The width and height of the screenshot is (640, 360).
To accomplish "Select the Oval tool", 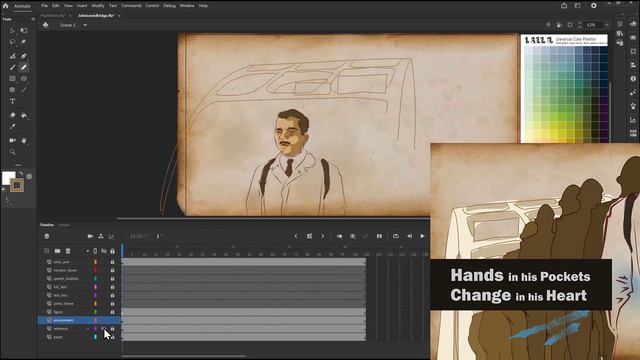I will (x=24, y=79).
